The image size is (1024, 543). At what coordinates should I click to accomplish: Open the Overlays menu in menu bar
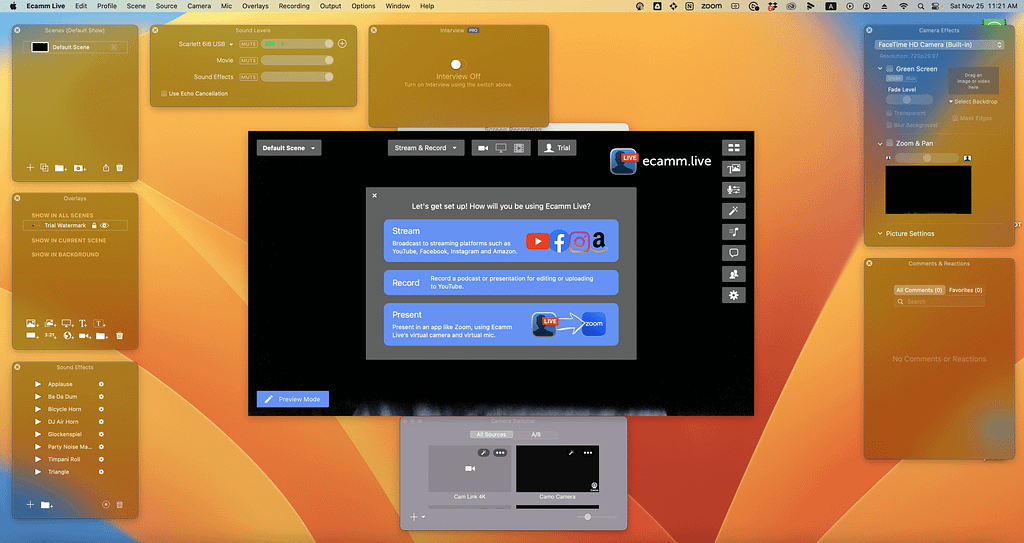click(255, 6)
